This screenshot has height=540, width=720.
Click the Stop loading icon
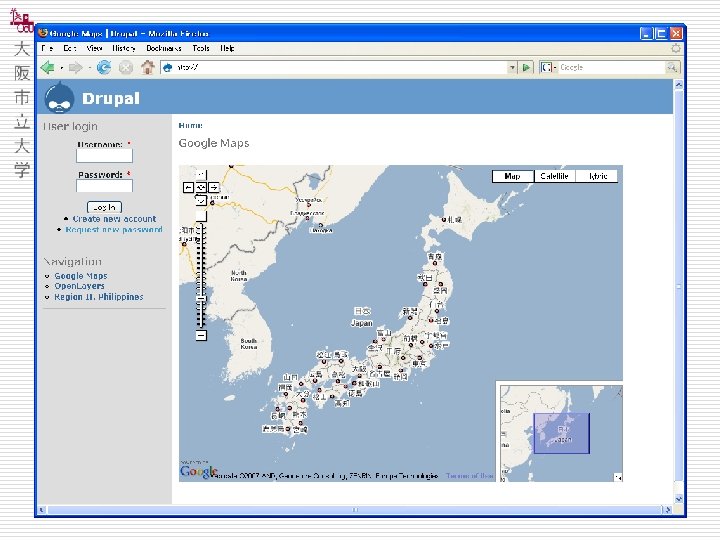pos(126,68)
